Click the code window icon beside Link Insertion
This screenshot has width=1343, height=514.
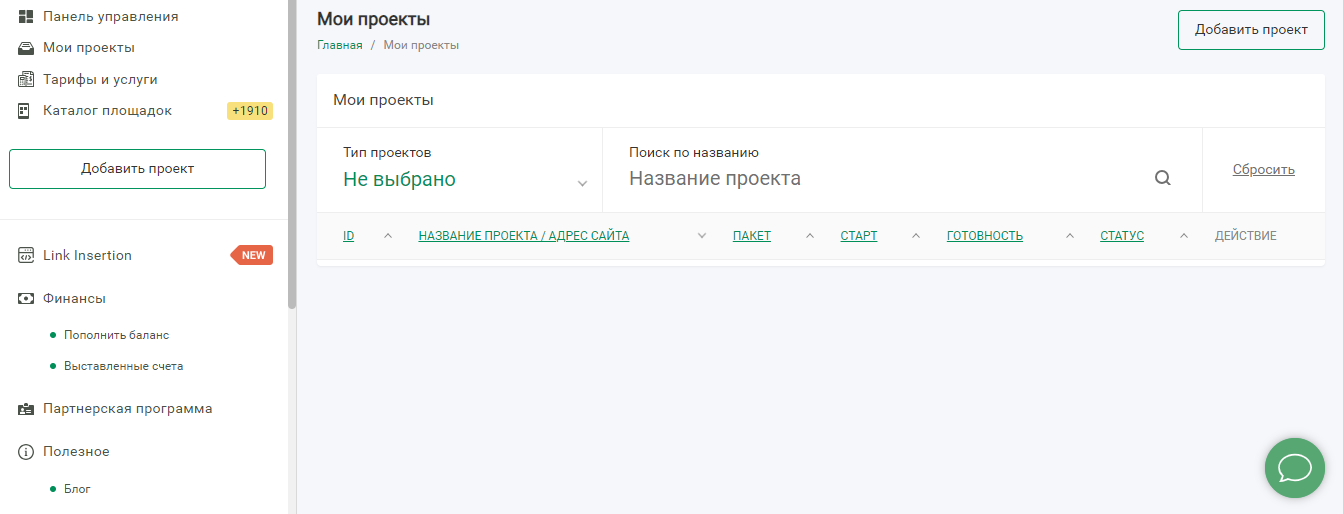pyautogui.click(x=26, y=255)
